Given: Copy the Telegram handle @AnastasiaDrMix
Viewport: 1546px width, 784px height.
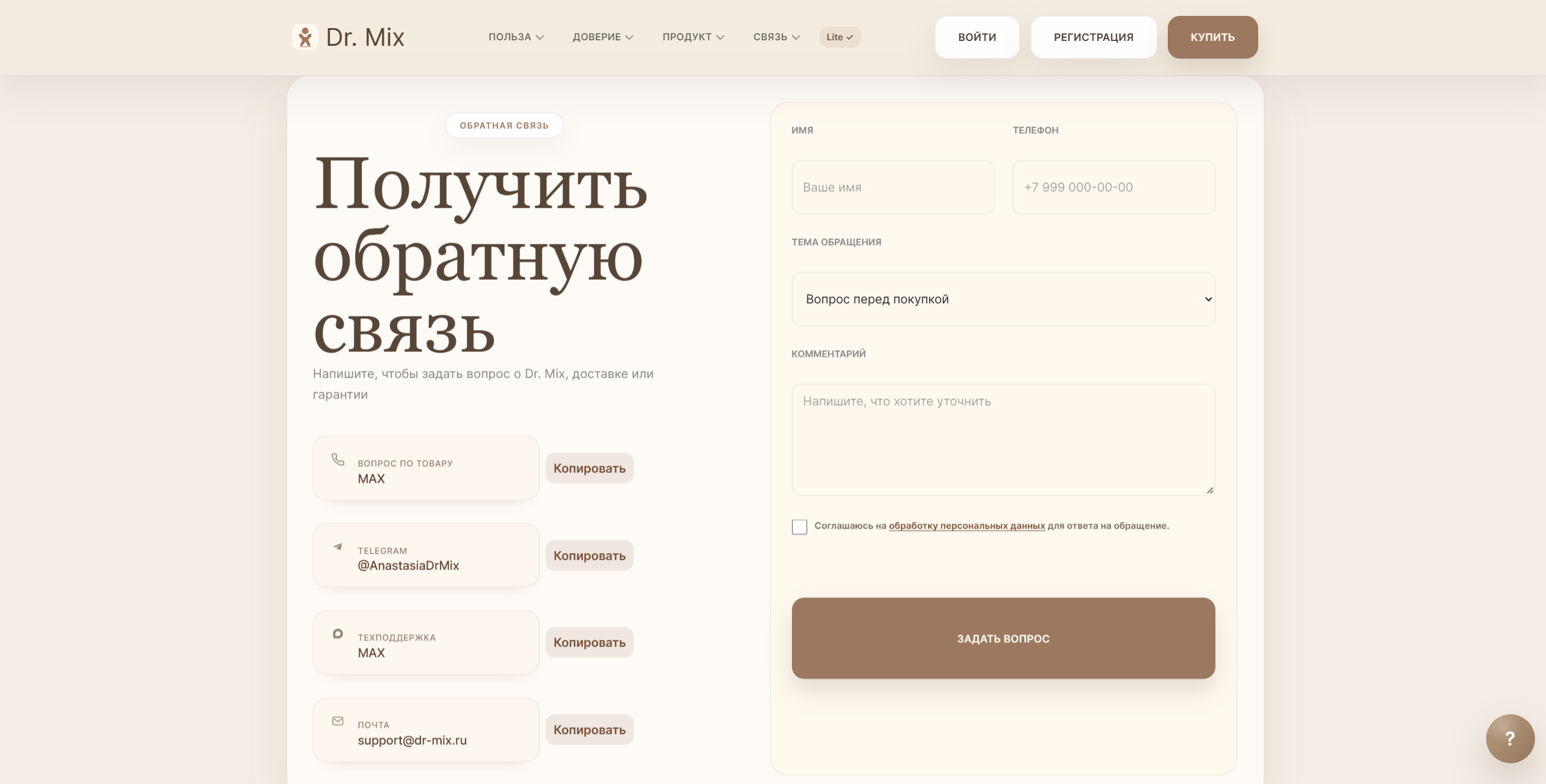Looking at the screenshot, I should [x=589, y=555].
